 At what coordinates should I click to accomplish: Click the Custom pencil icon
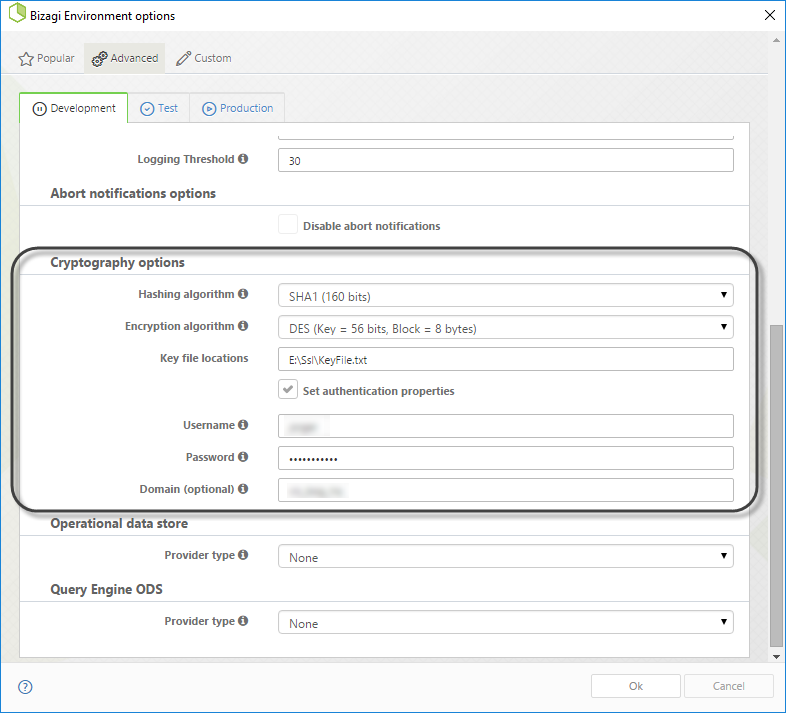pos(183,58)
